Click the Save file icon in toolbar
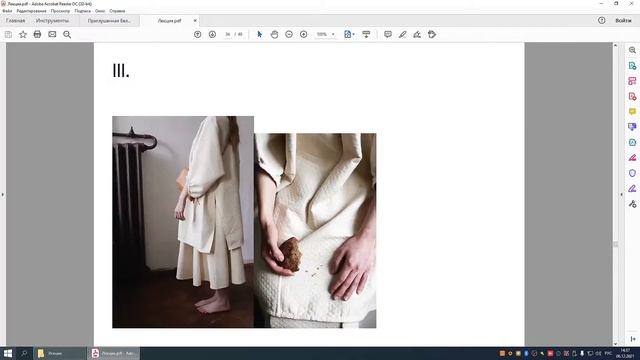 pyautogui.click(x=8, y=35)
